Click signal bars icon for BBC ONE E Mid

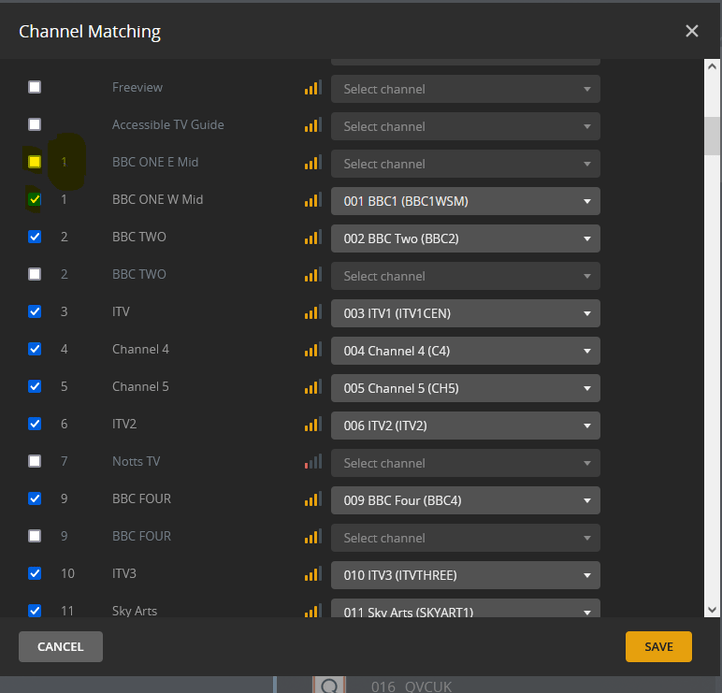[x=313, y=162]
